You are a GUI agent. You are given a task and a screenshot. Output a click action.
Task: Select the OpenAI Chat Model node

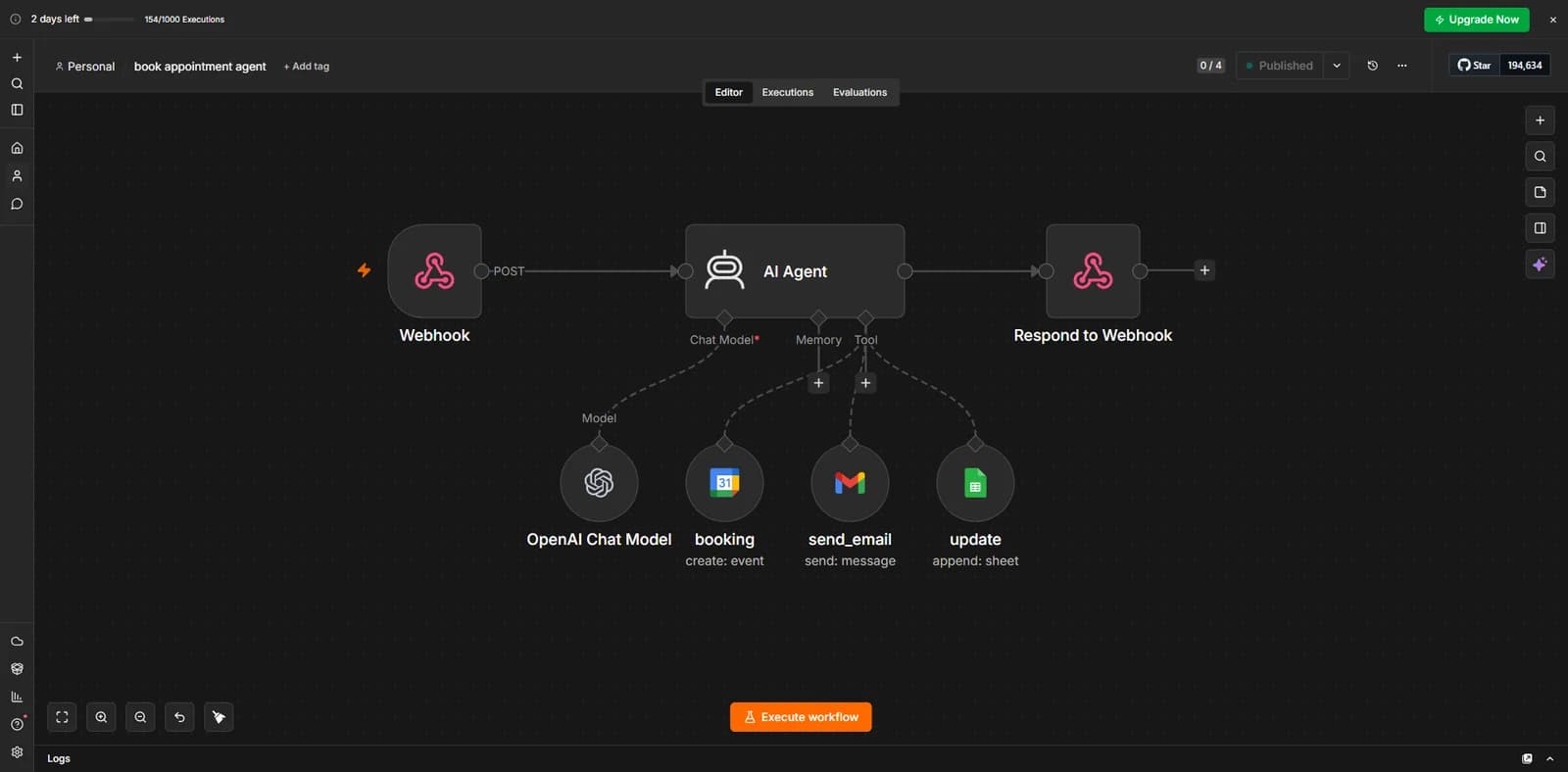coord(599,483)
